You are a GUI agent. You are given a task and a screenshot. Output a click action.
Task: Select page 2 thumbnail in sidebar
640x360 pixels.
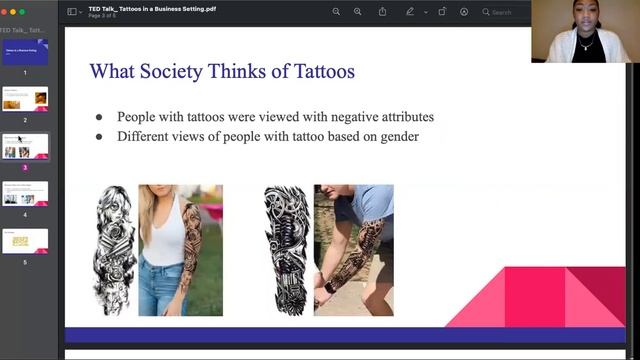point(25,99)
